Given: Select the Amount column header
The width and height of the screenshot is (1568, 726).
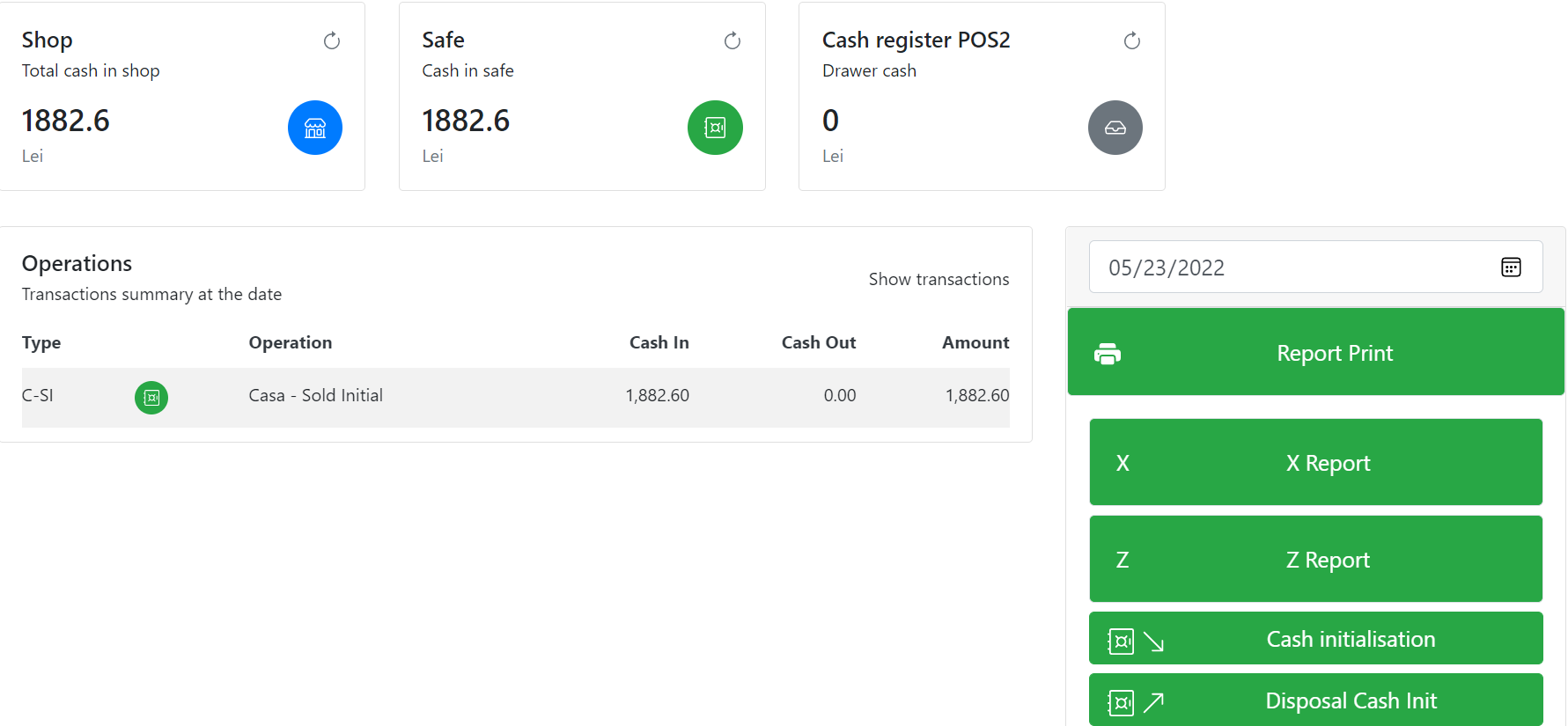Looking at the screenshot, I should (x=975, y=342).
